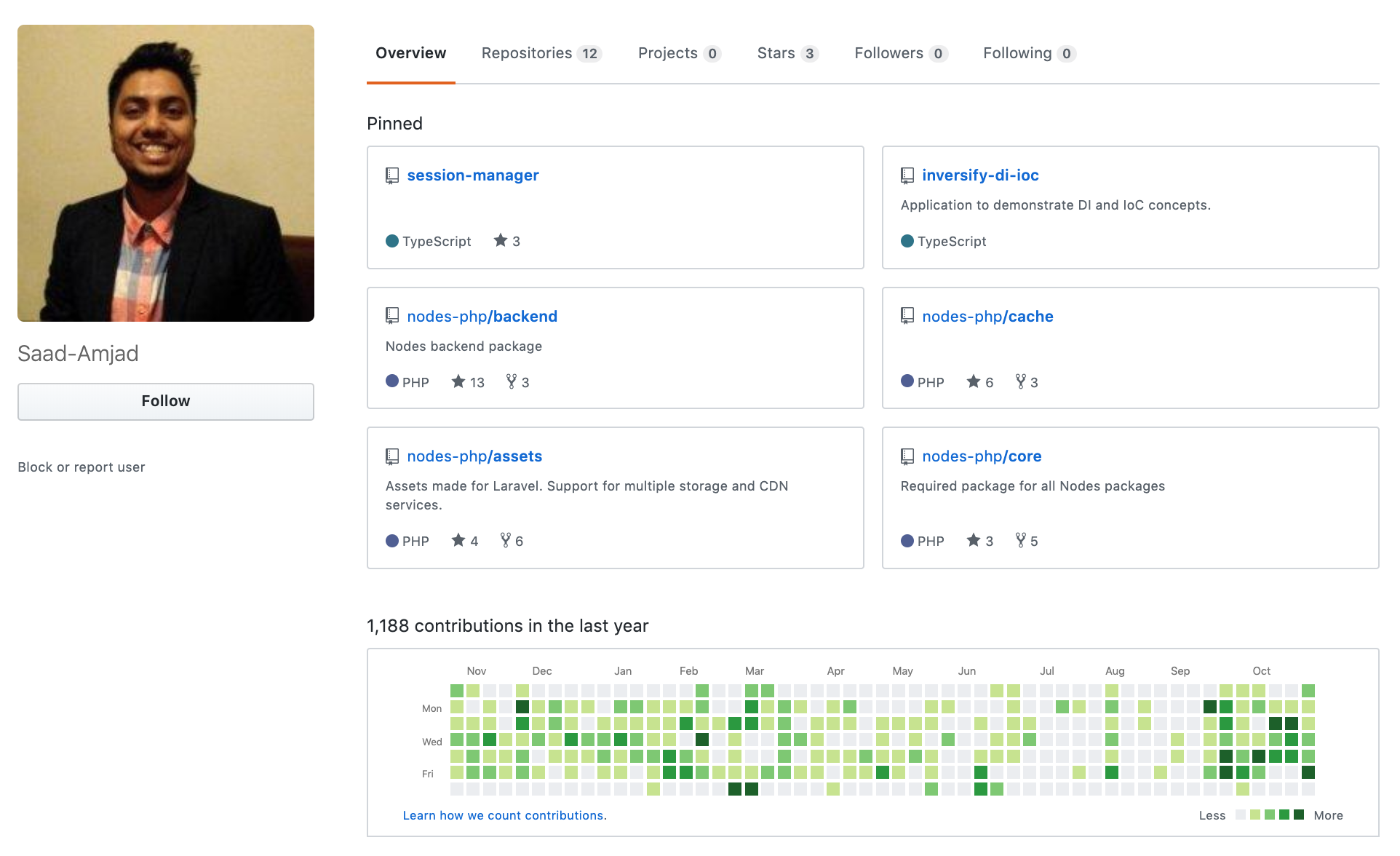The width and height of the screenshot is (1400, 856).
Task: Click star icon on nodes-php/cache card
Action: (973, 381)
